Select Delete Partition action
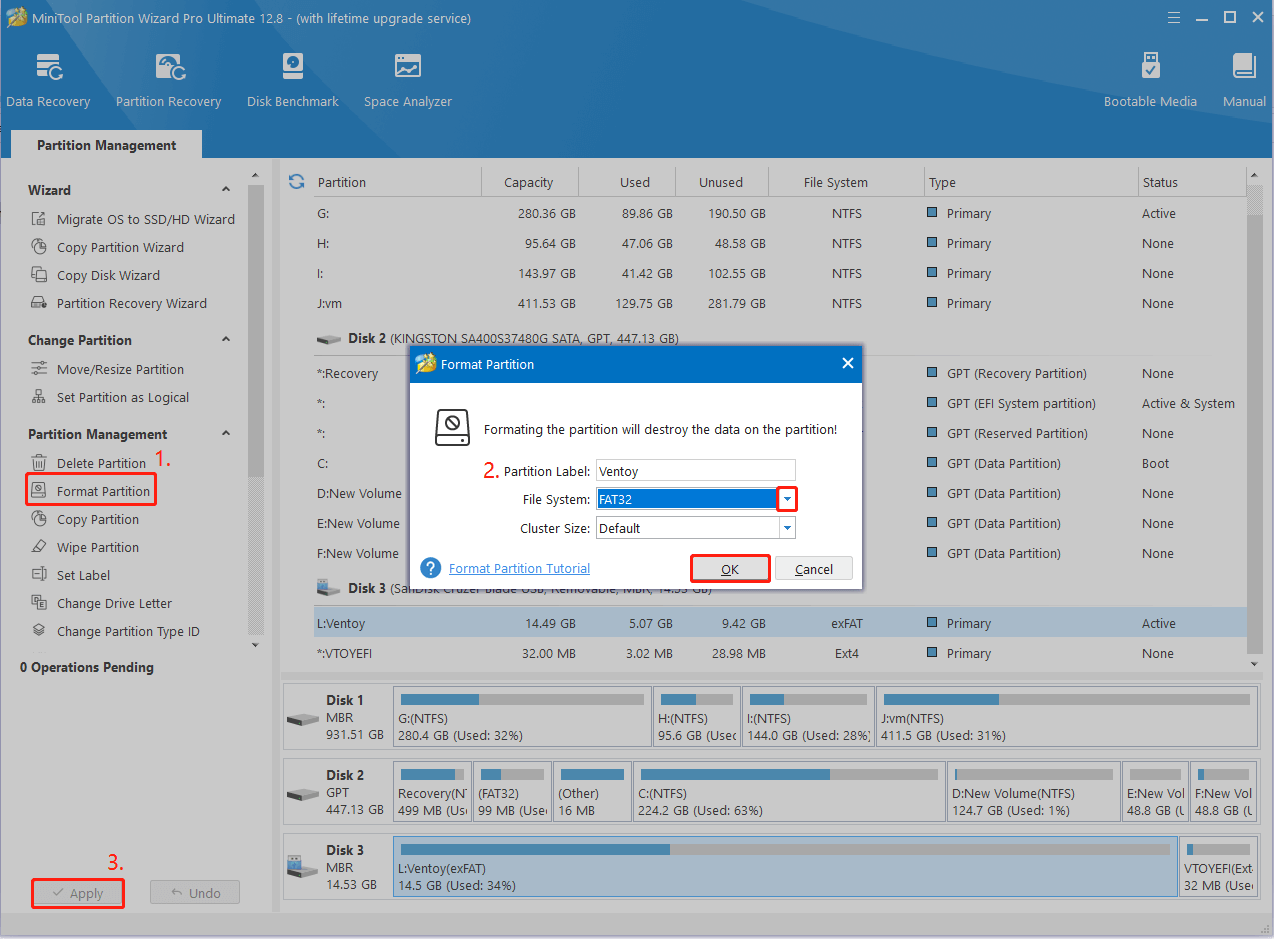 (89, 463)
